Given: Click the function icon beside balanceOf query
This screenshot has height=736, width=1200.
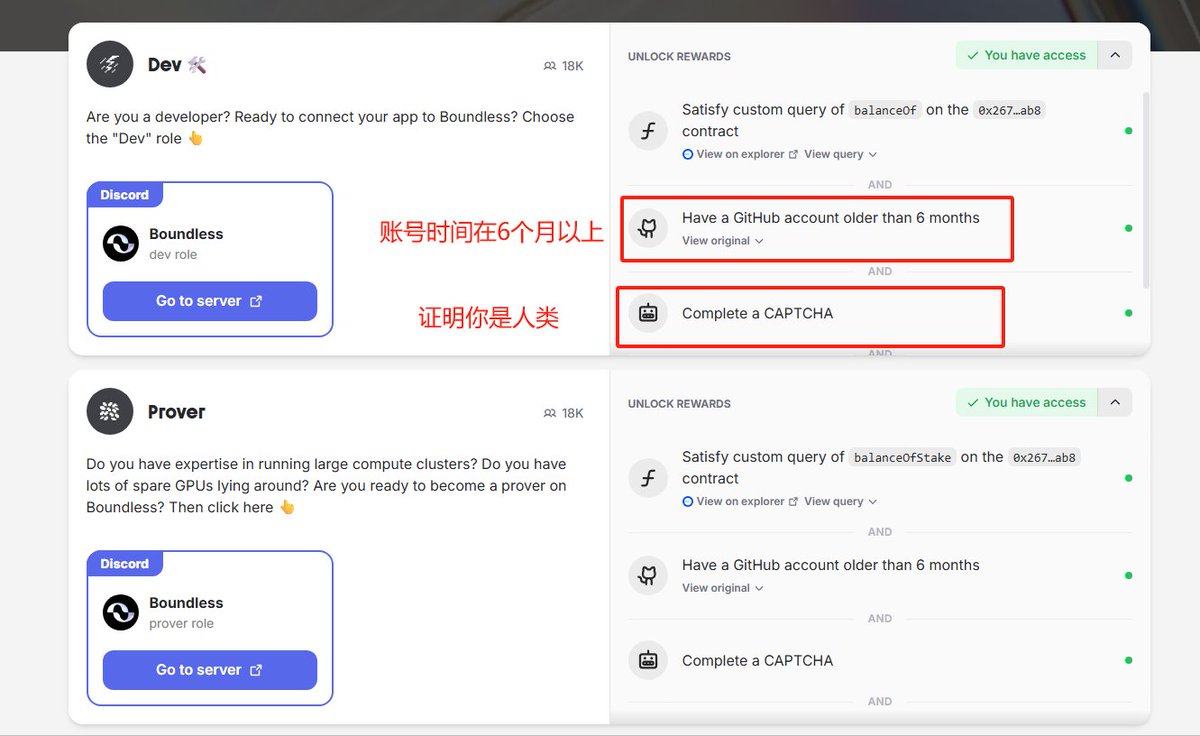Looking at the screenshot, I should (x=648, y=131).
